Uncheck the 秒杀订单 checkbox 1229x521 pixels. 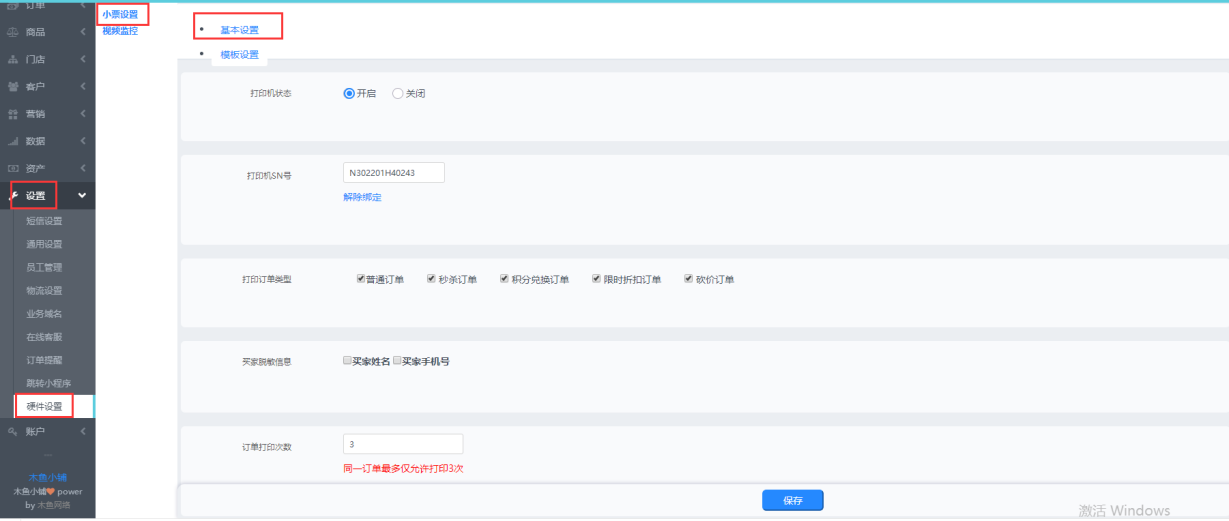[431, 279]
